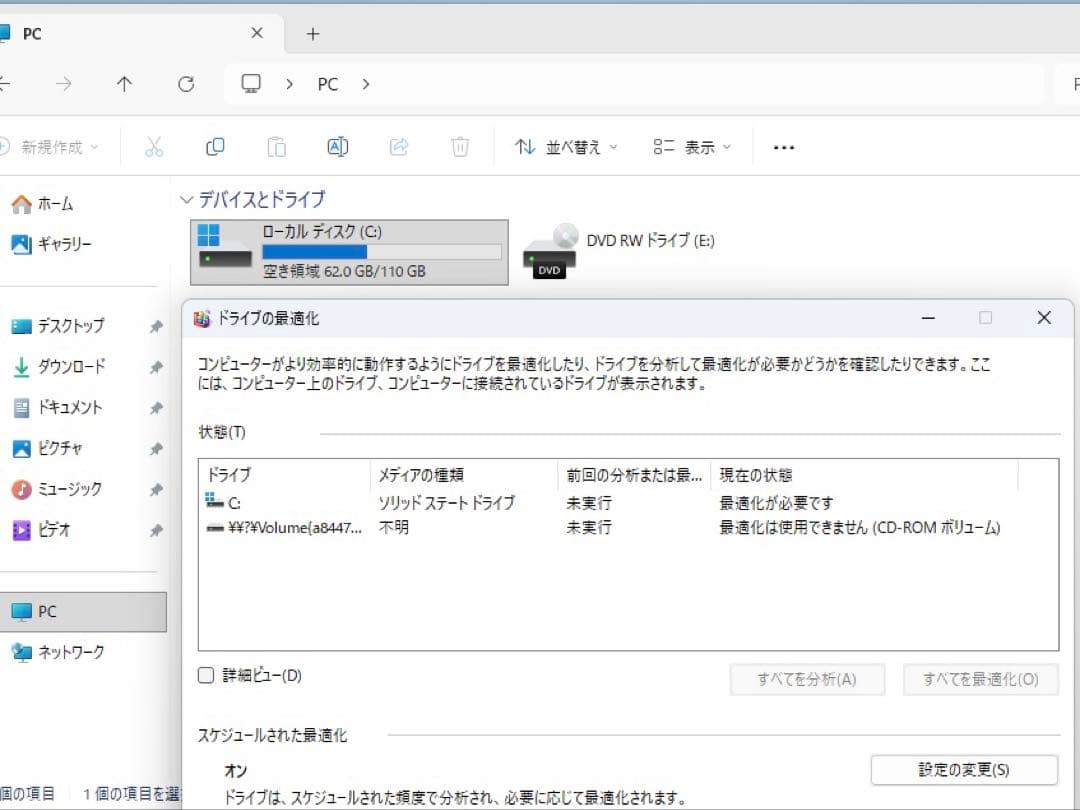Image resolution: width=1080 pixels, height=810 pixels.
Task: Click the Delete (trash) icon in the toolbar
Action: click(459, 146)
